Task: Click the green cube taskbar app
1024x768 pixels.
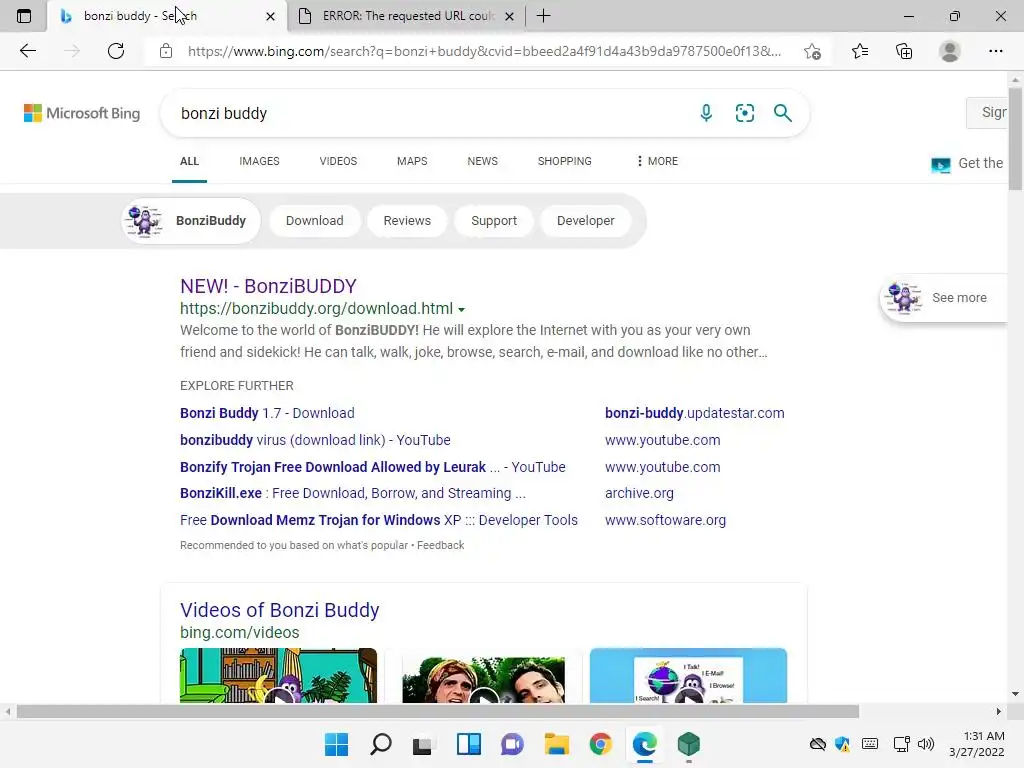Action: tap(688, 744)
